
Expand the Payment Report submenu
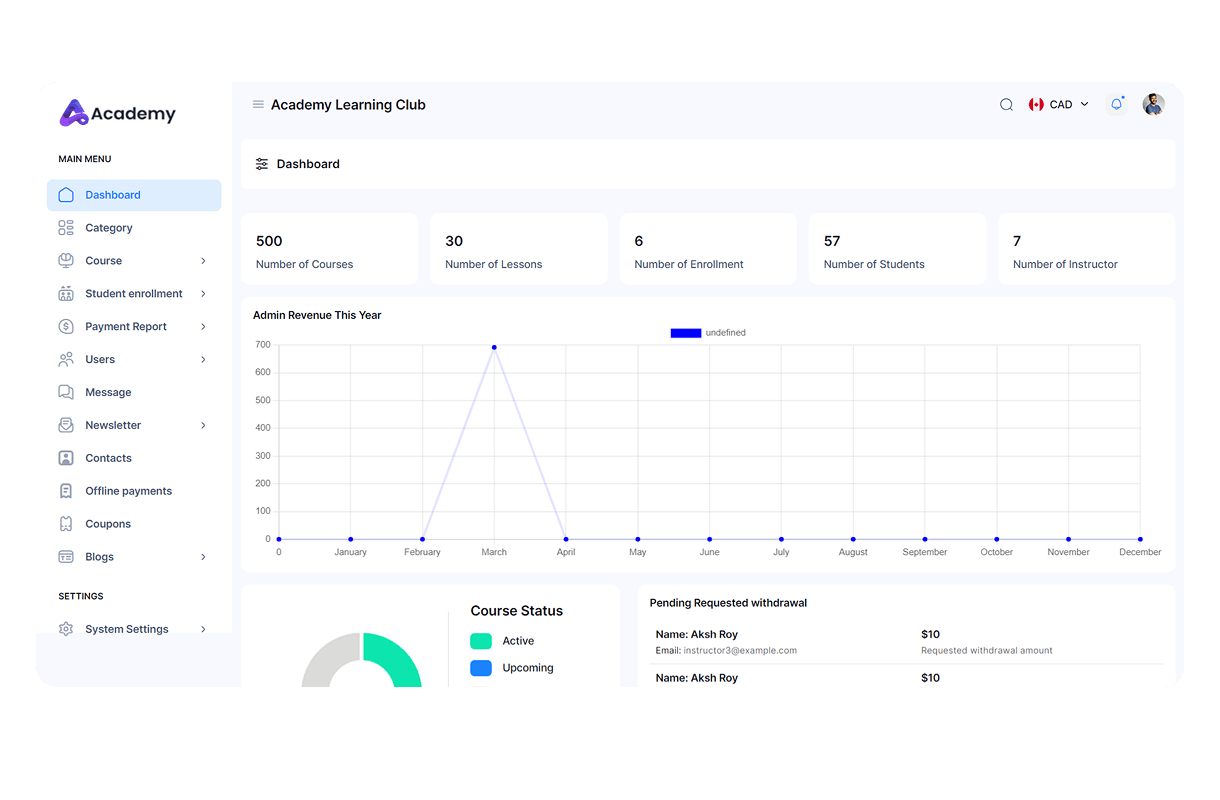tap(203, 327)
